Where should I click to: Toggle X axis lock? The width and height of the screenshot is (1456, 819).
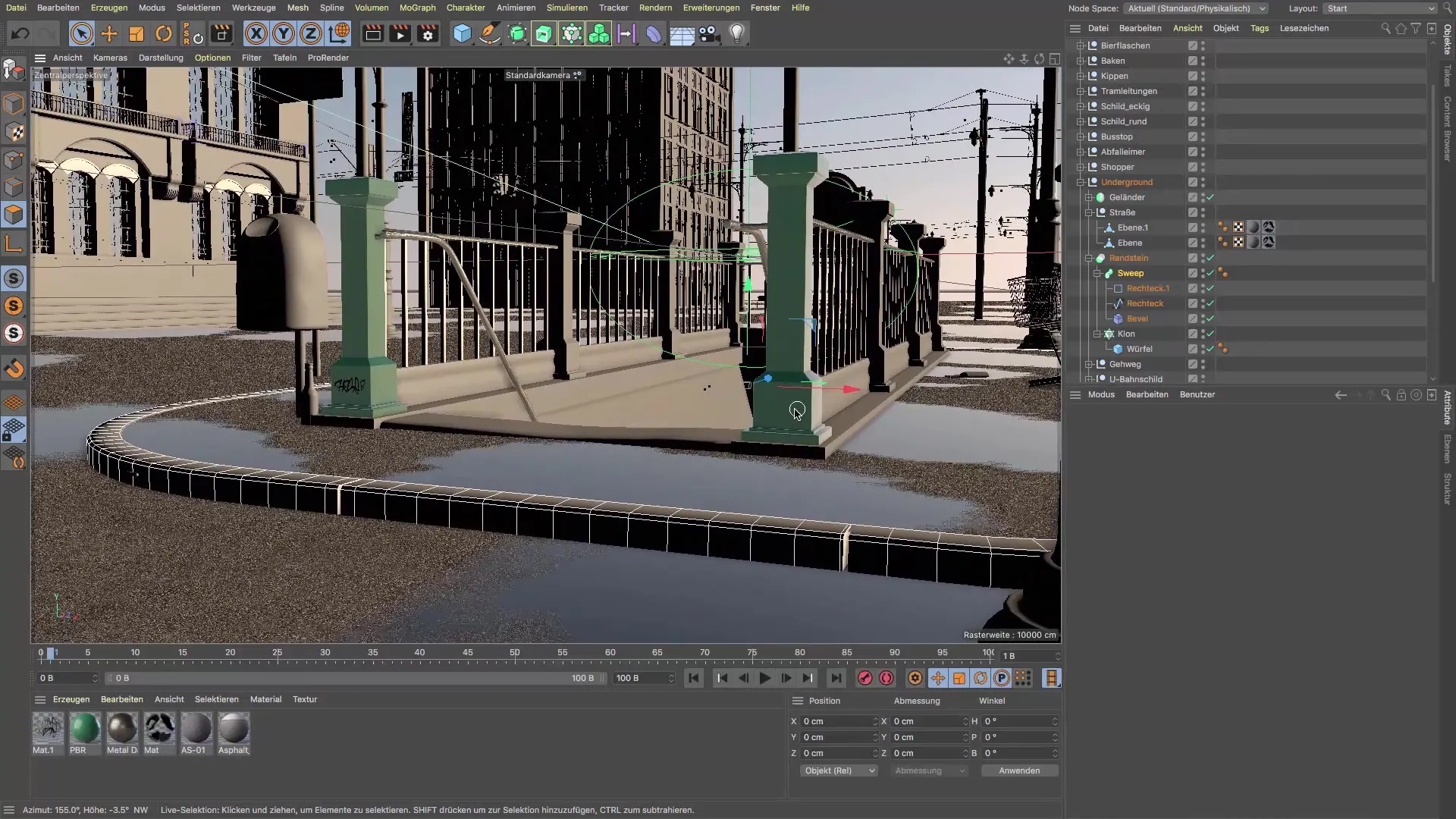point(256,34)
